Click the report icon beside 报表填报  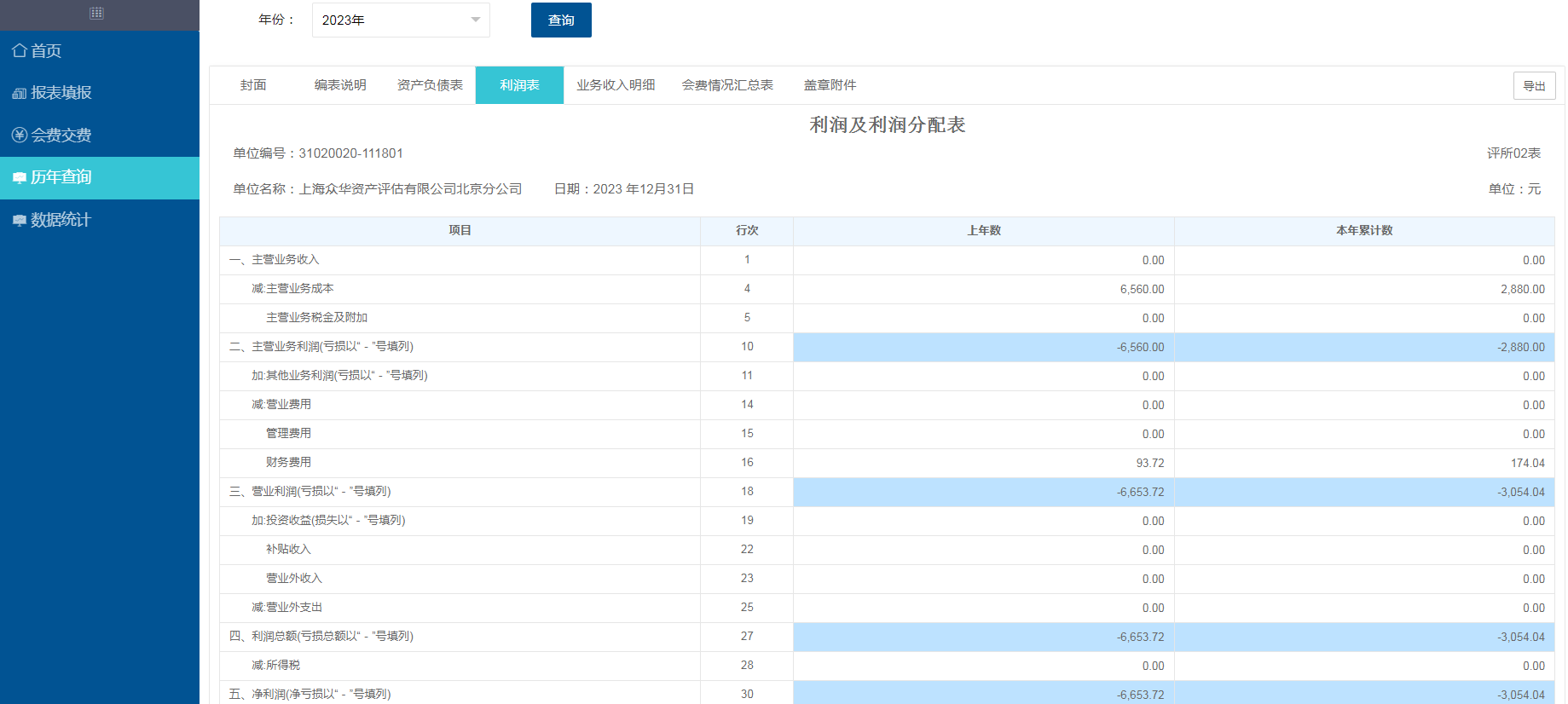pyautogui.click(x=20, y=93)
